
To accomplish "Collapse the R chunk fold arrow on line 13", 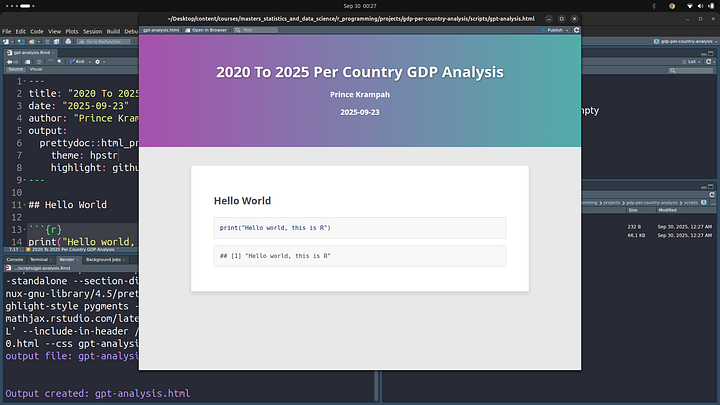I will click(x=25, y=230).
